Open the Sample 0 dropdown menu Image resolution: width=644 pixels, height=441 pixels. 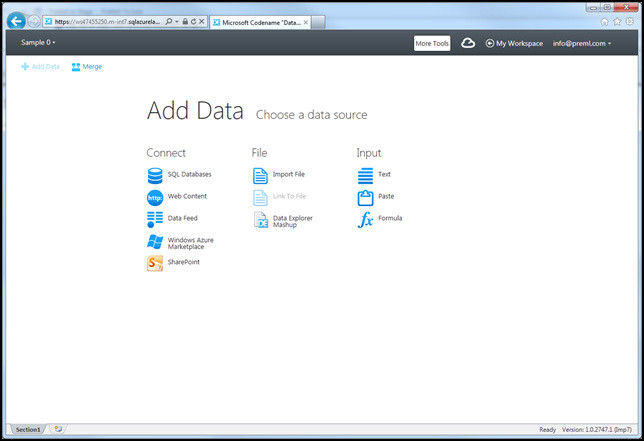click(x=38, y=42)
